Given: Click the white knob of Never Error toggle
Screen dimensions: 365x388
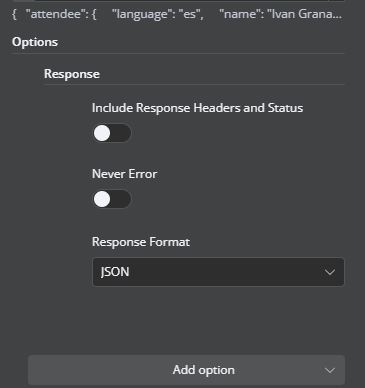Looking at the screenshot, I should (x=102, y=199).
